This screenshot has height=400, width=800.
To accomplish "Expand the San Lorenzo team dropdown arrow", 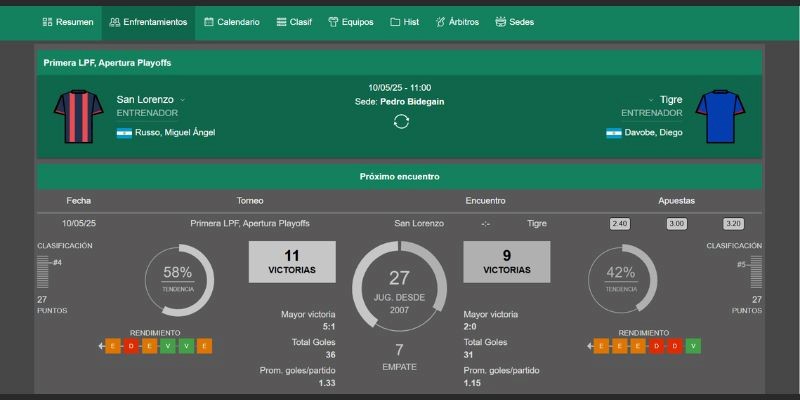I will tap(183, 100).
